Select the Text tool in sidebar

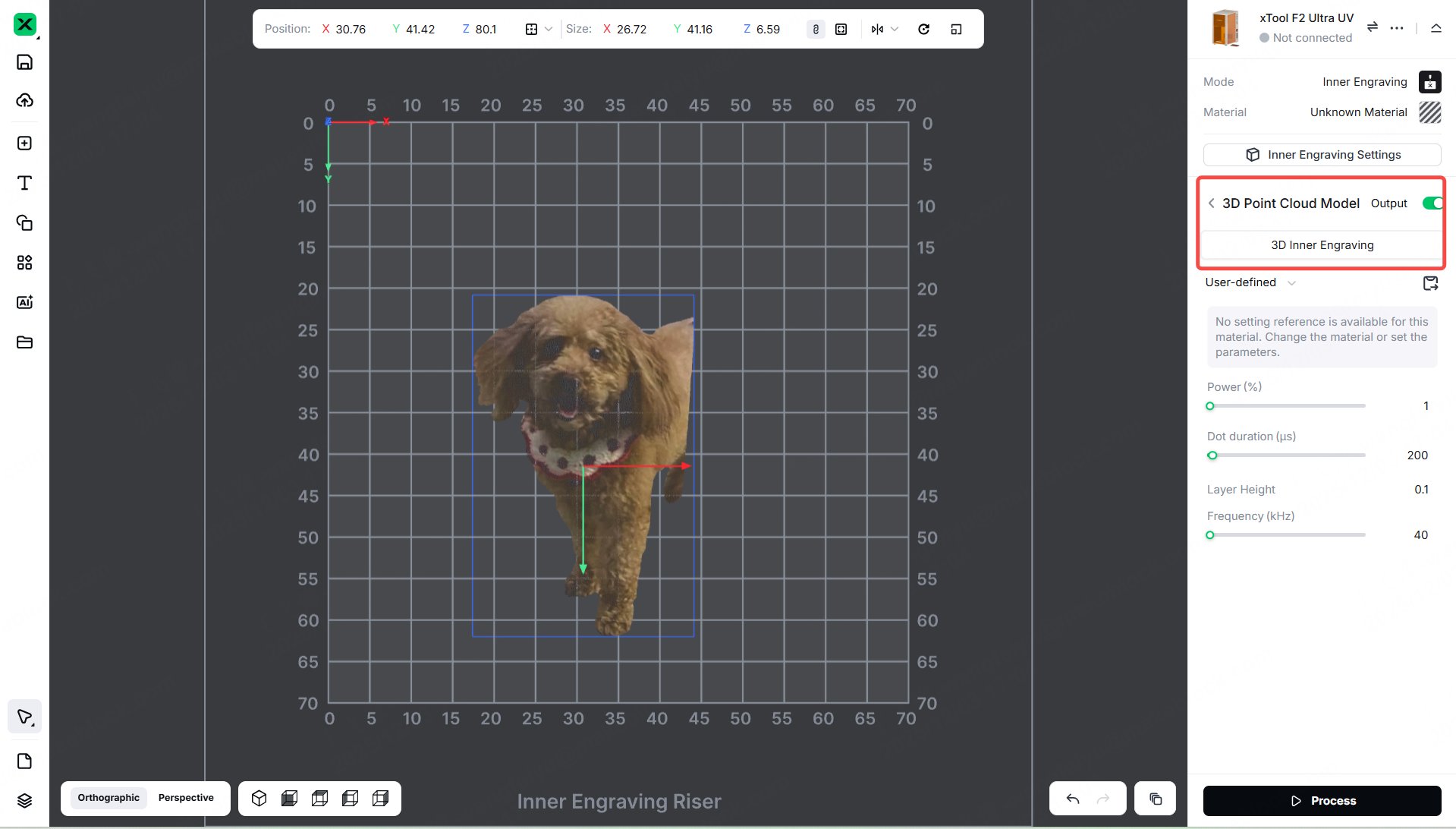pos(24,183)
